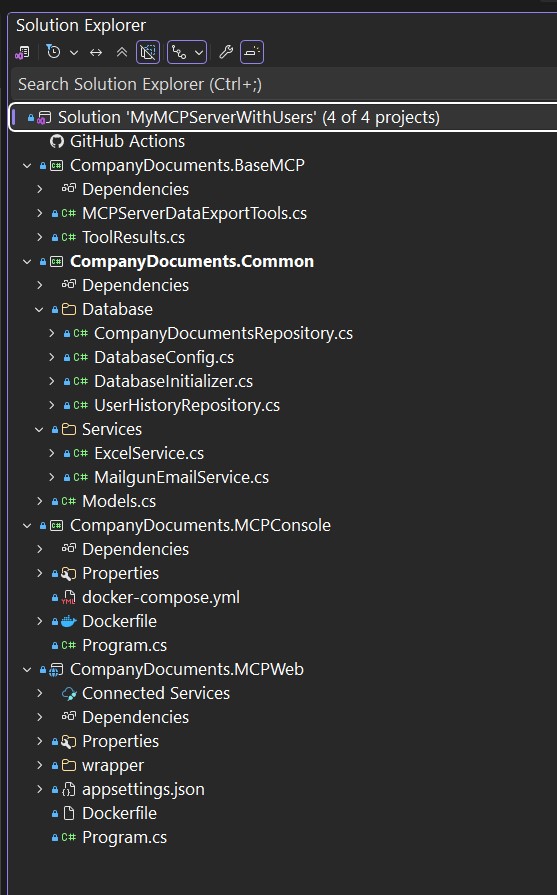Image resolution: width=557 pixels, height=895 pixels.
Task: Collapse the CompanyDocuments.BaseMCP project
Action: point(27,165)
